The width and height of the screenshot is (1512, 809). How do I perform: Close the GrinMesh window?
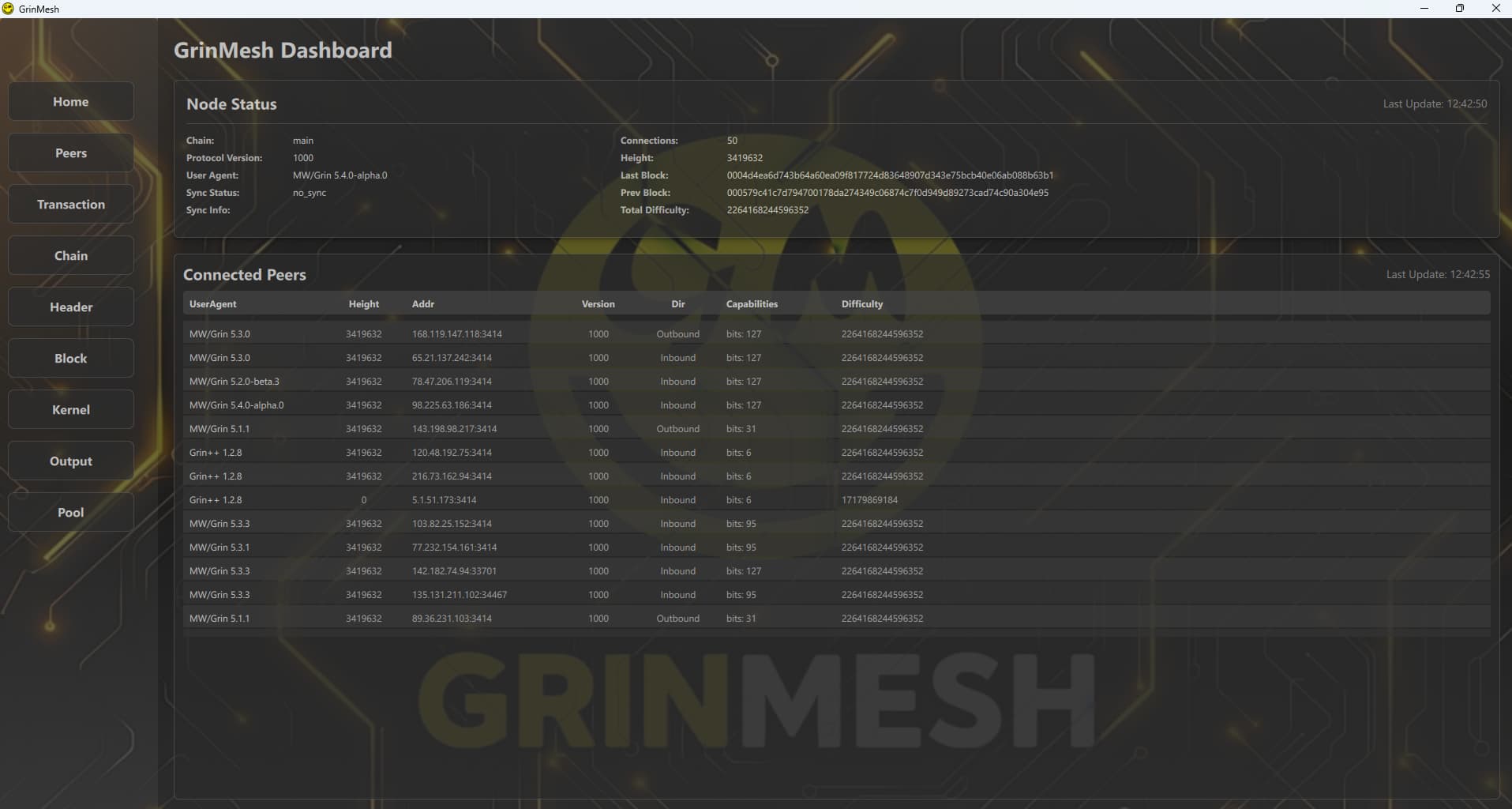point(1495,9)
